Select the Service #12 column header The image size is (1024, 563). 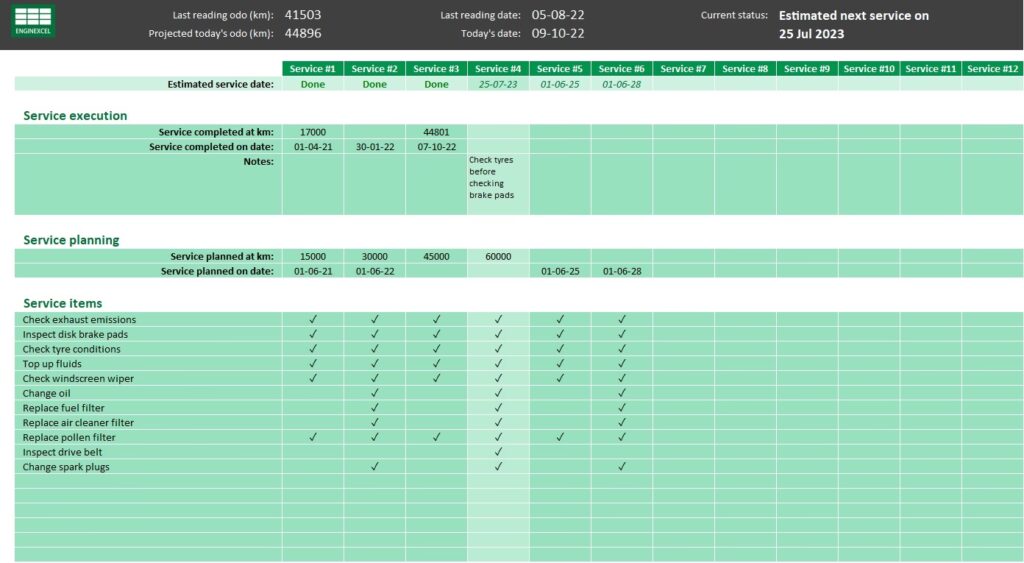pyautogui.click(x=992, y=69)
